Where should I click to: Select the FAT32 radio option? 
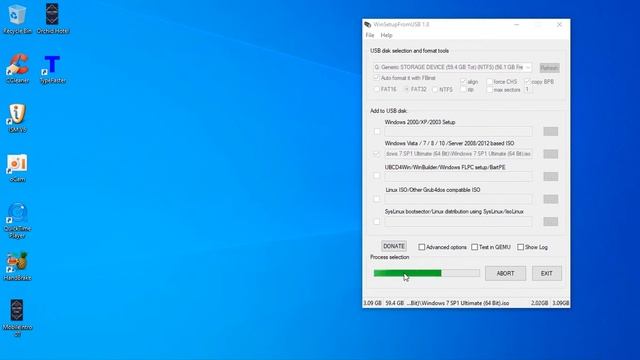(x=407, y=89)
